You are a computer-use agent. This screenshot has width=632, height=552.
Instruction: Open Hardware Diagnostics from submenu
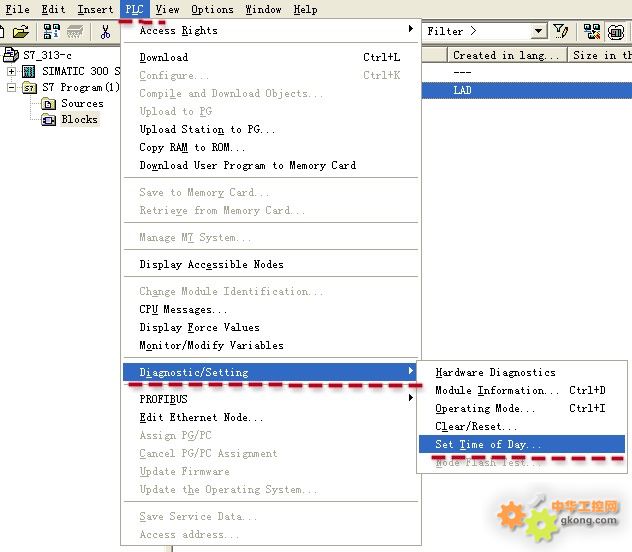coord(522,372)
